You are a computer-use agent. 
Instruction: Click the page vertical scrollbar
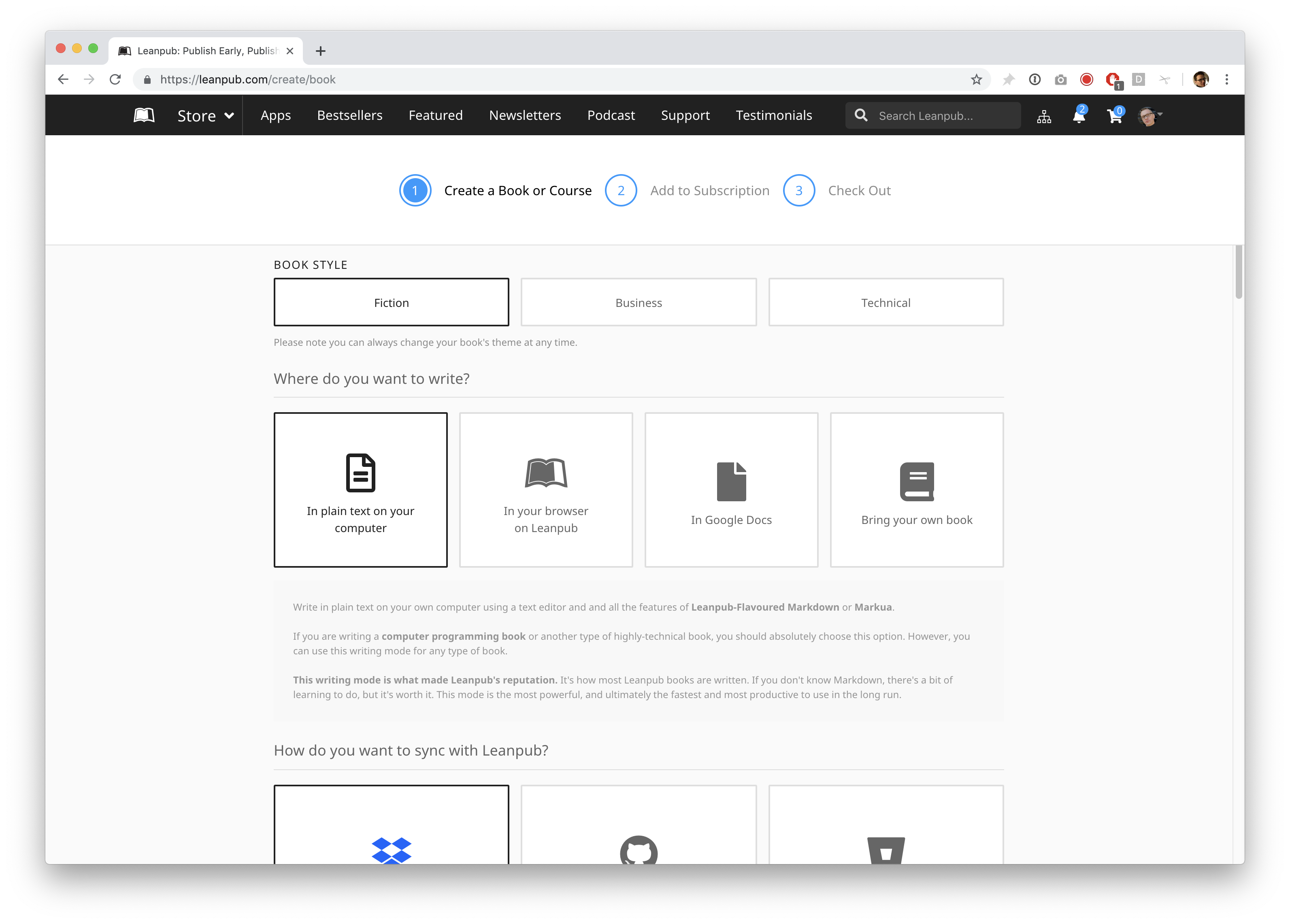1238,272
